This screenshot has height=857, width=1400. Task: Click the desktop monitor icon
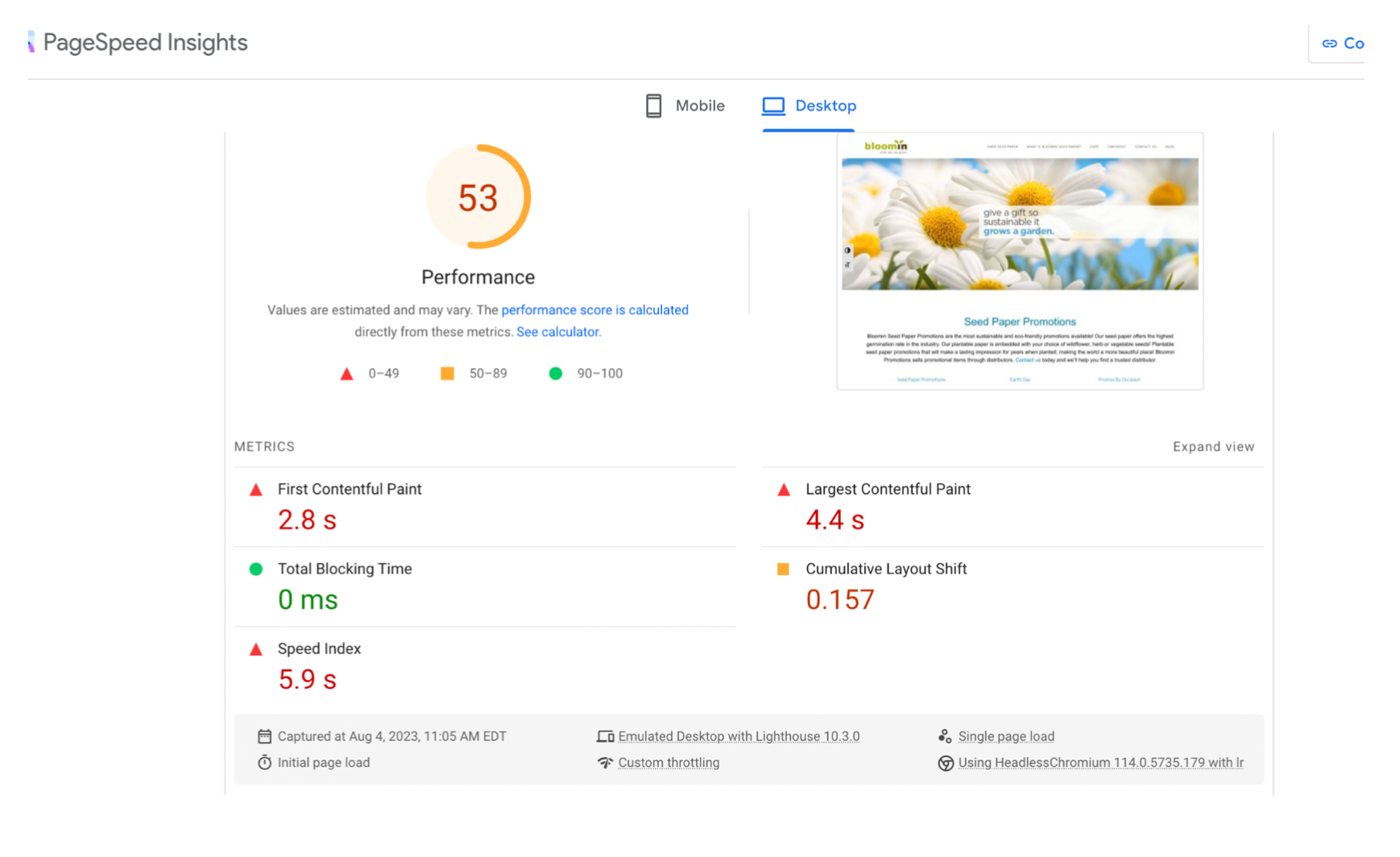(773, 106)
